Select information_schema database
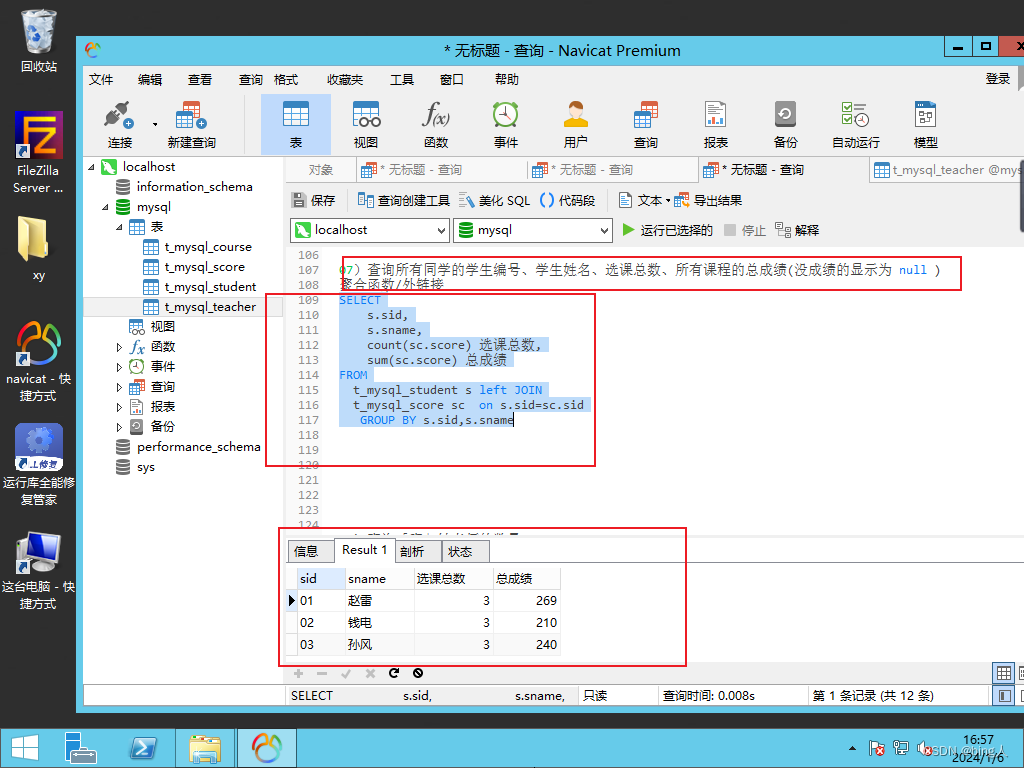This screenshot has width=1024, height=768. (185, 187)
